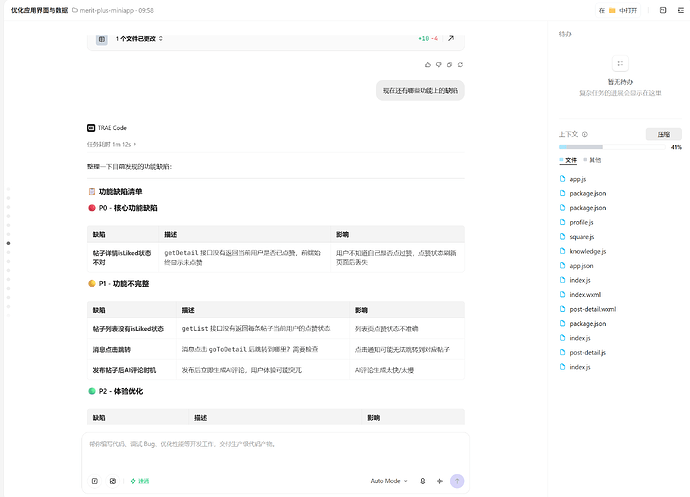The height and width of the screenshot is (497, 690).
Task: Click the context usage progress bar
Action: click(x=612, y=147)
